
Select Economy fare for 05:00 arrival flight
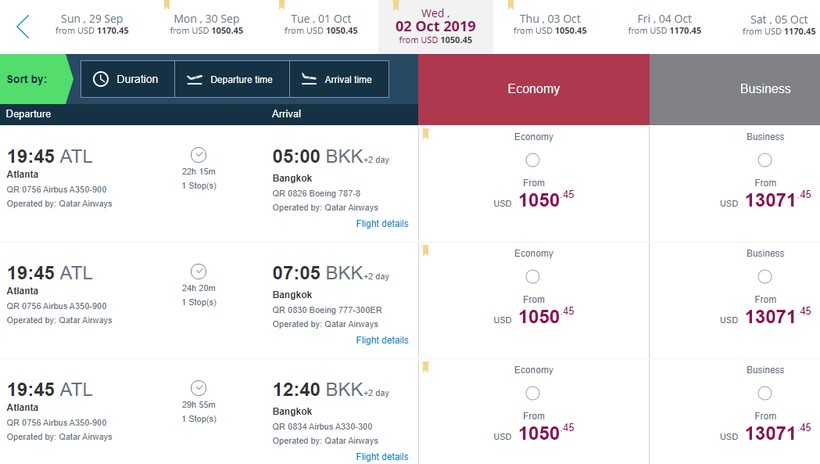532,160
